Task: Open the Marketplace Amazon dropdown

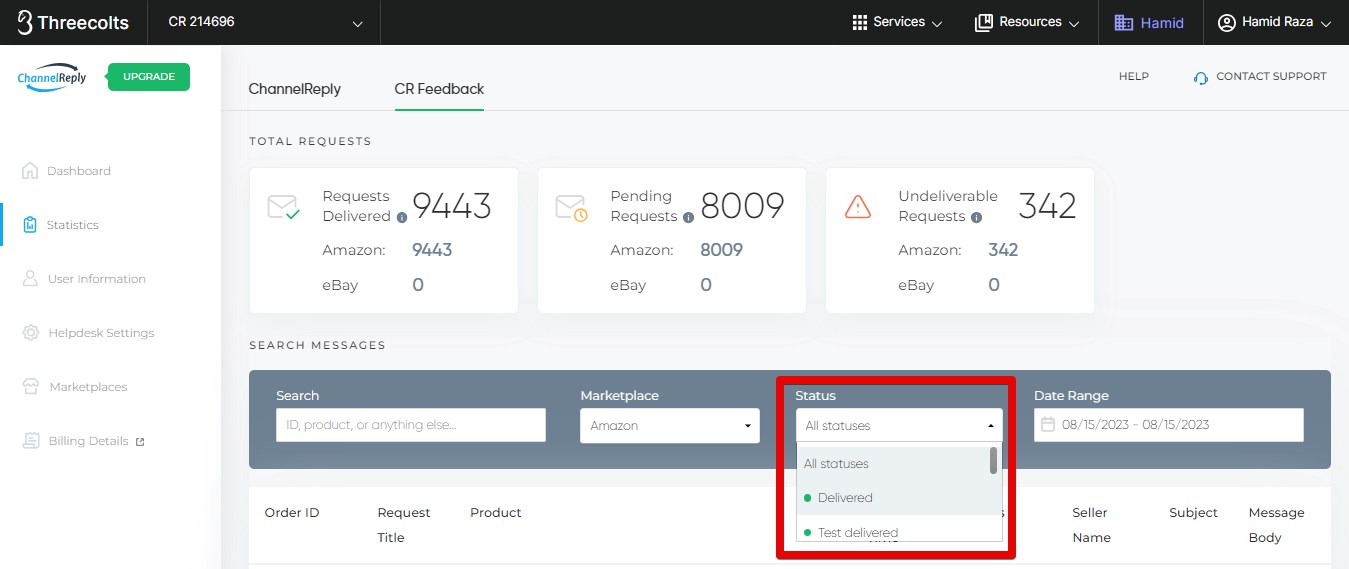Action: (x=669, y=426)
